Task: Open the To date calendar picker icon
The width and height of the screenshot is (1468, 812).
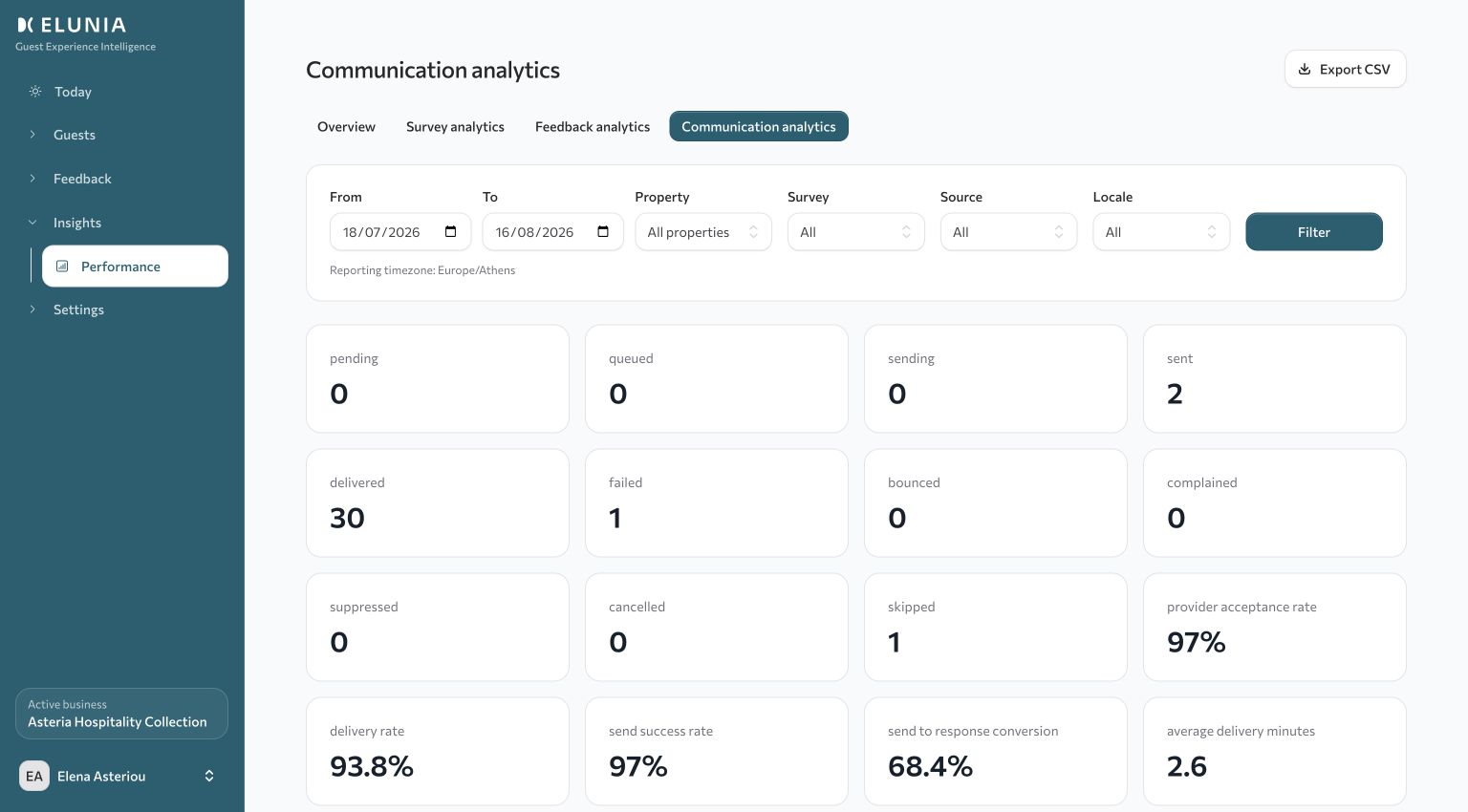Action: (603, 232)
